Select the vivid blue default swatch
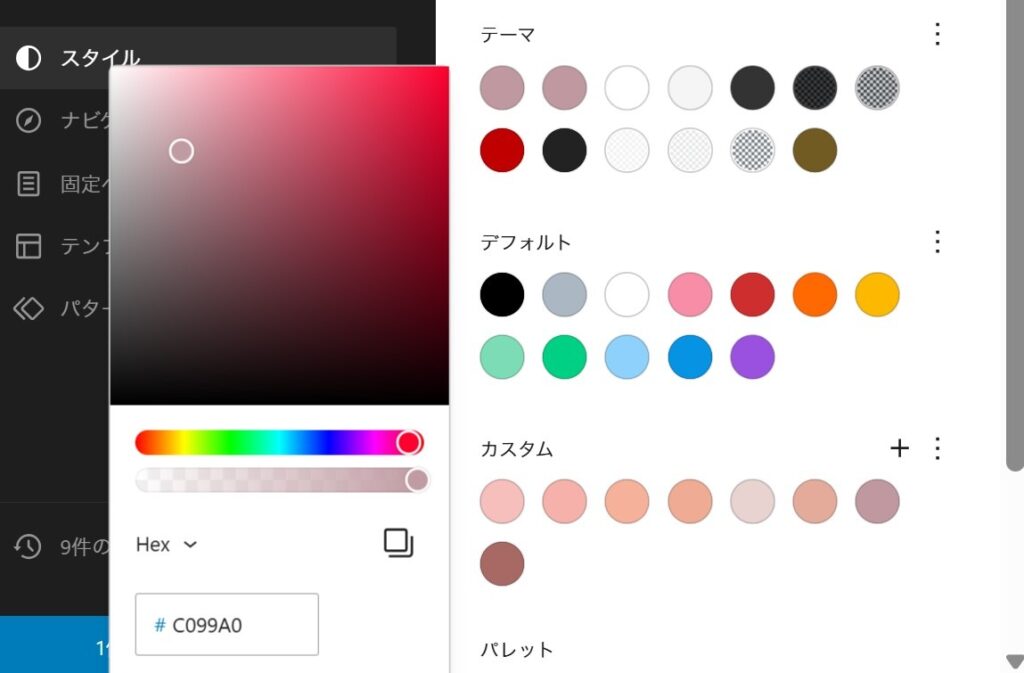1024x673 pixels. 690,357
